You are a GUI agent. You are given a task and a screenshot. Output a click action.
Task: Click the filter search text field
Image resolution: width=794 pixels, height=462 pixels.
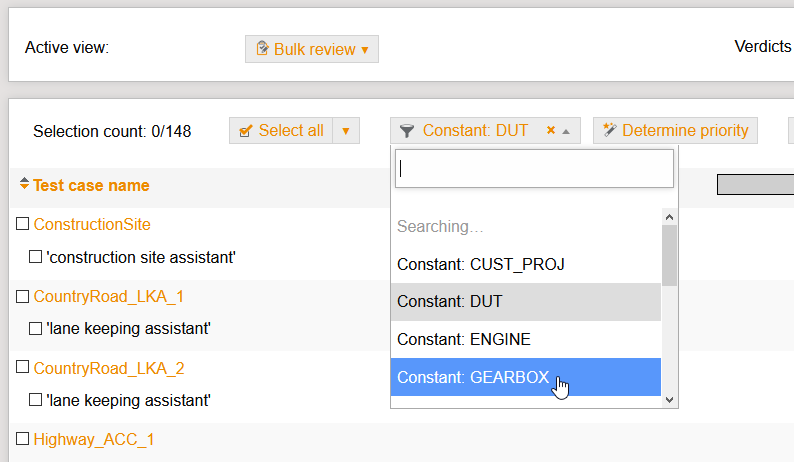pos(534,168)
